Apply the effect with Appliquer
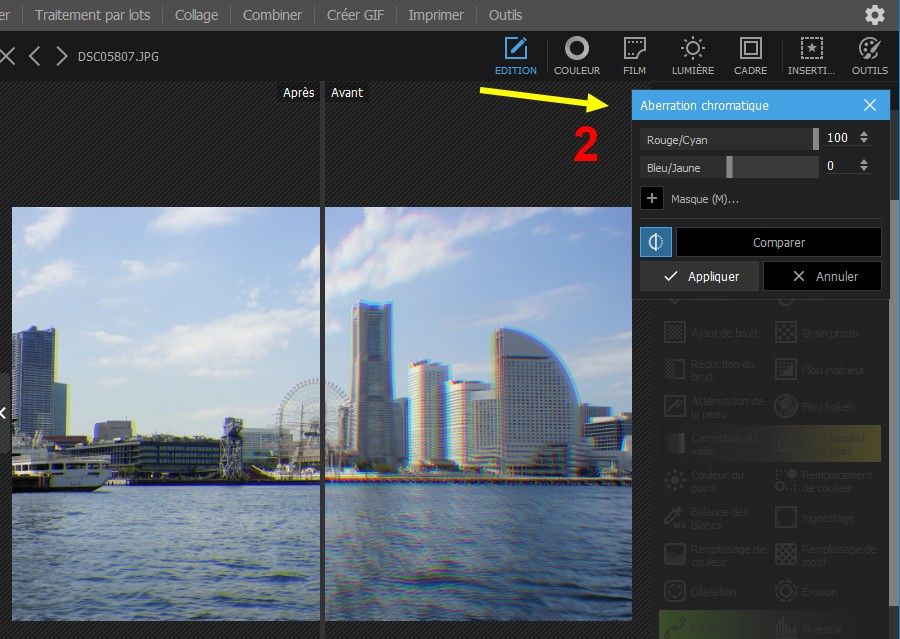Image resolution: width=900 pixels, height=639 pixels. 699,276
